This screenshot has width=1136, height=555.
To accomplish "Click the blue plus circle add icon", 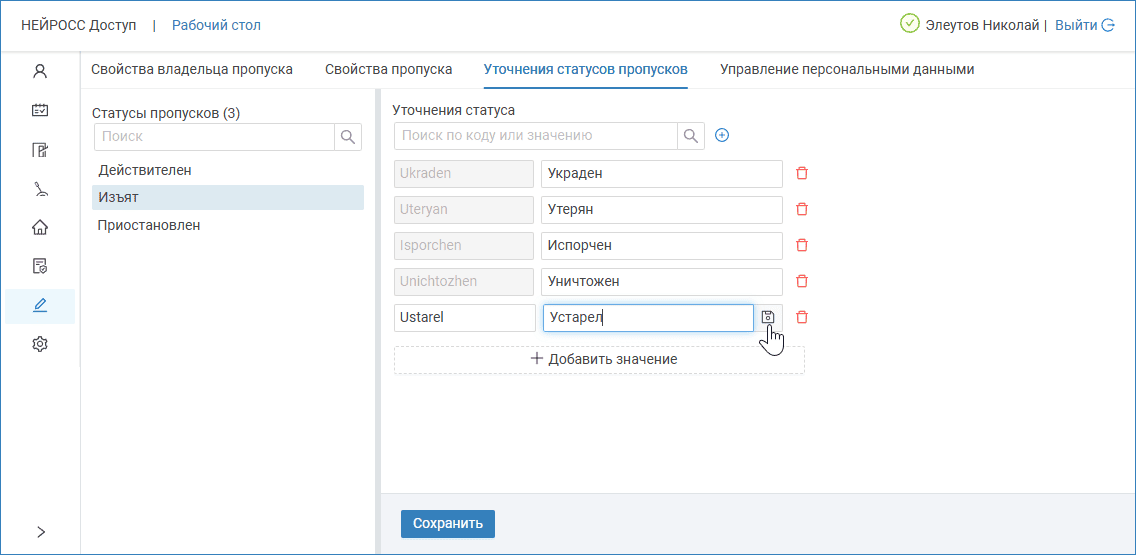I will [x=722, y=135].
